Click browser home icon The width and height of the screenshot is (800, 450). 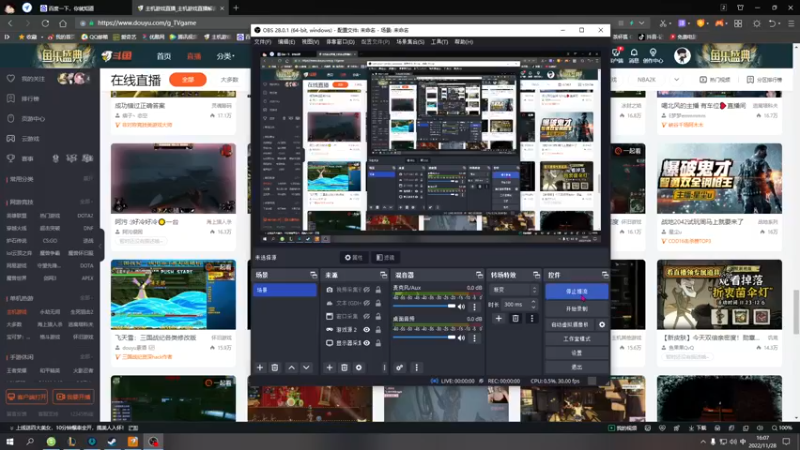(x=63, y=23)
